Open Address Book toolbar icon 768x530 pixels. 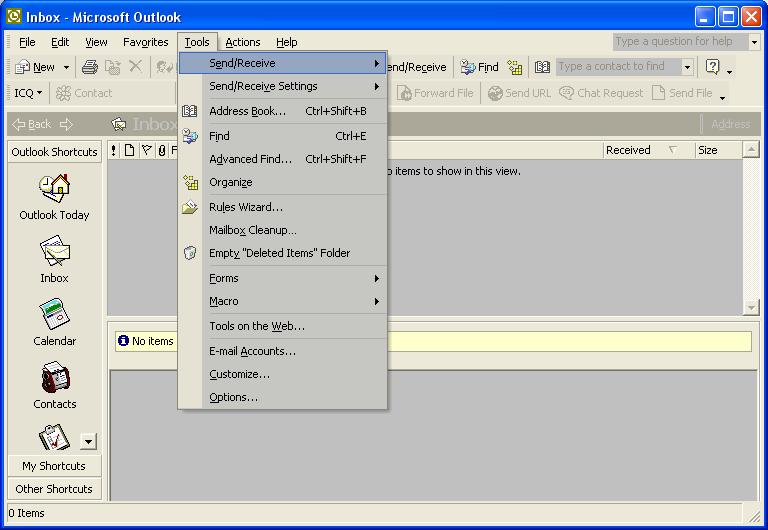[542, 67]
